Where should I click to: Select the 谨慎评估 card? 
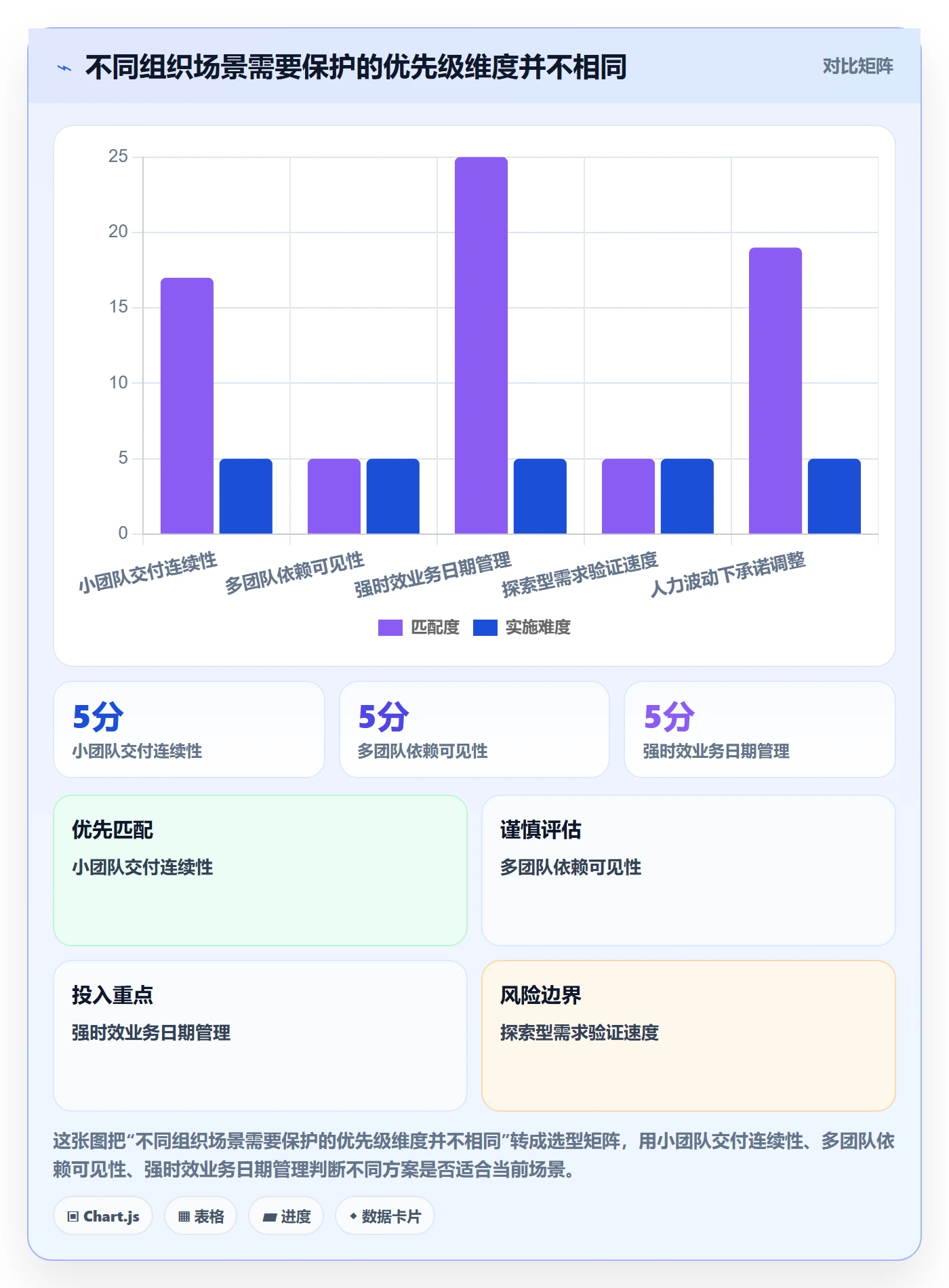click(689, 870)
